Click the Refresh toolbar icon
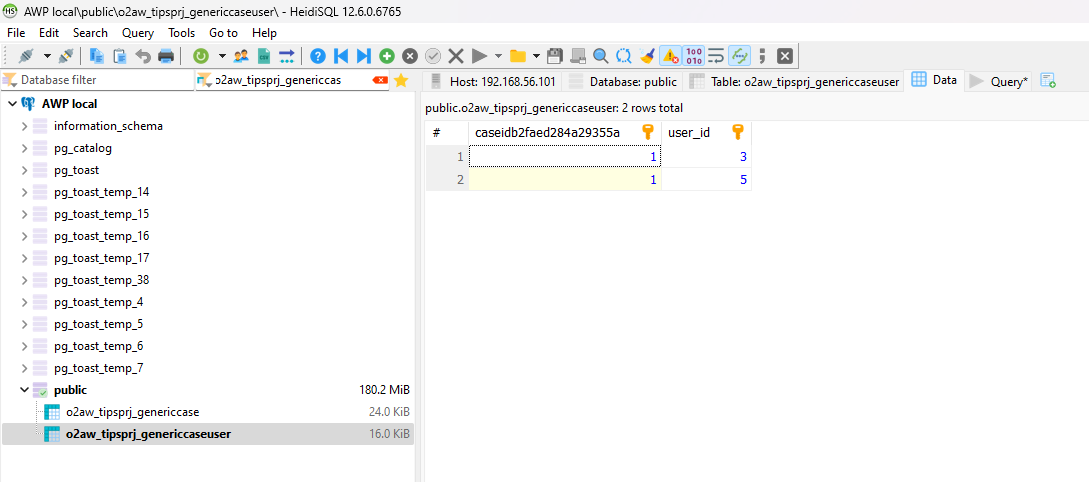This screenshot has width=1089, height=482. 201,56
